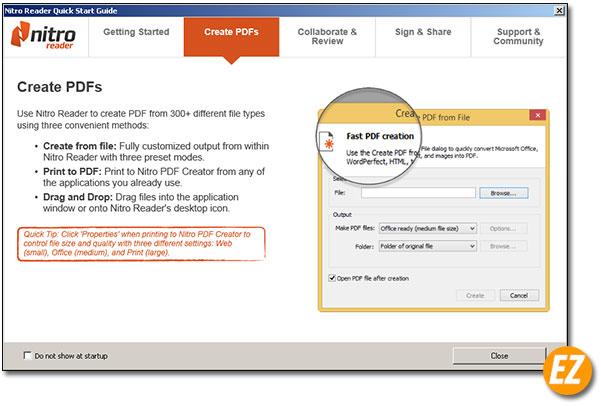Click the orange Quick Tip box
The image size is (601, 406).
(x=141, y=244)
